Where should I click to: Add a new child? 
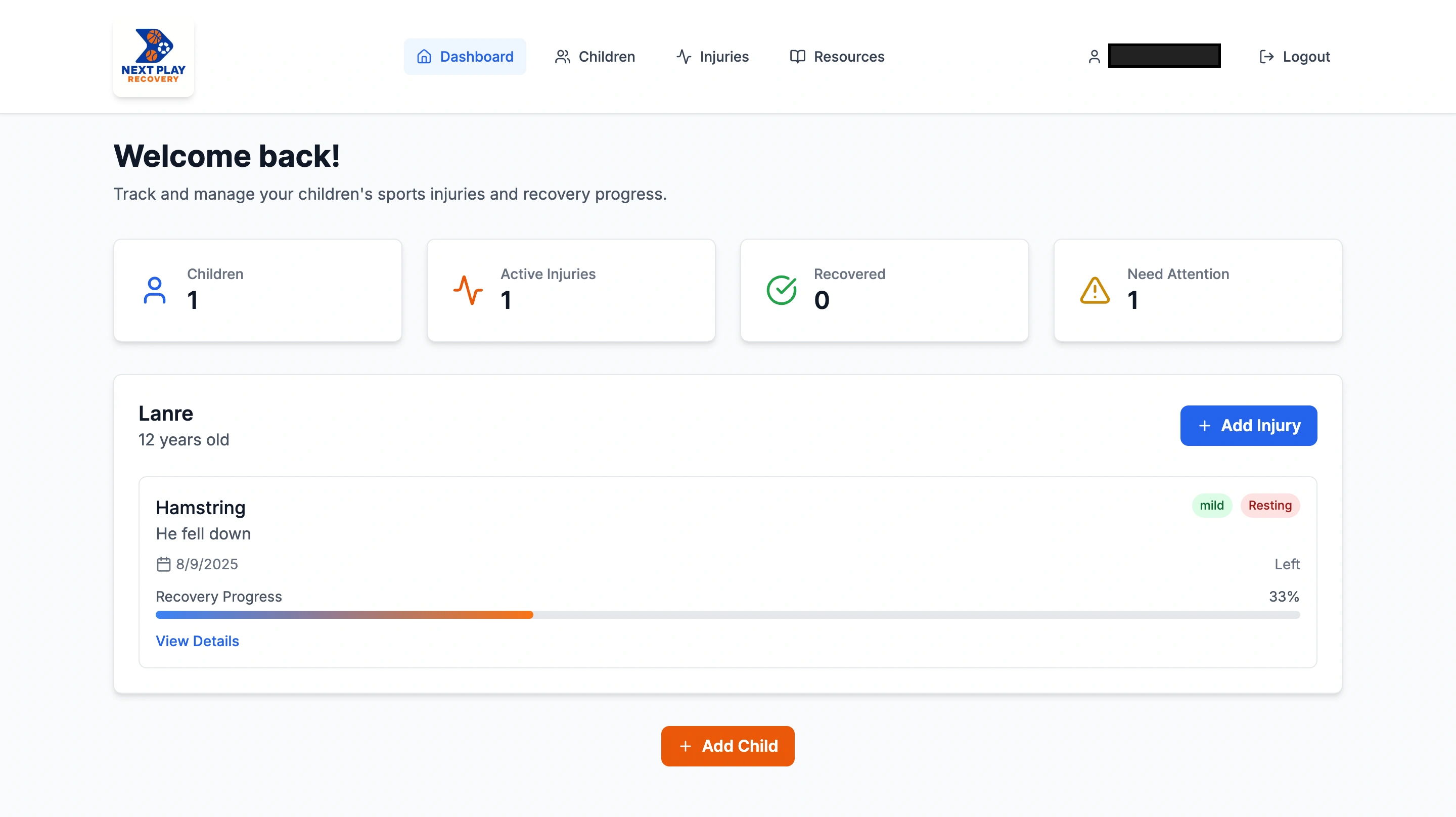(x=727, y=746)
